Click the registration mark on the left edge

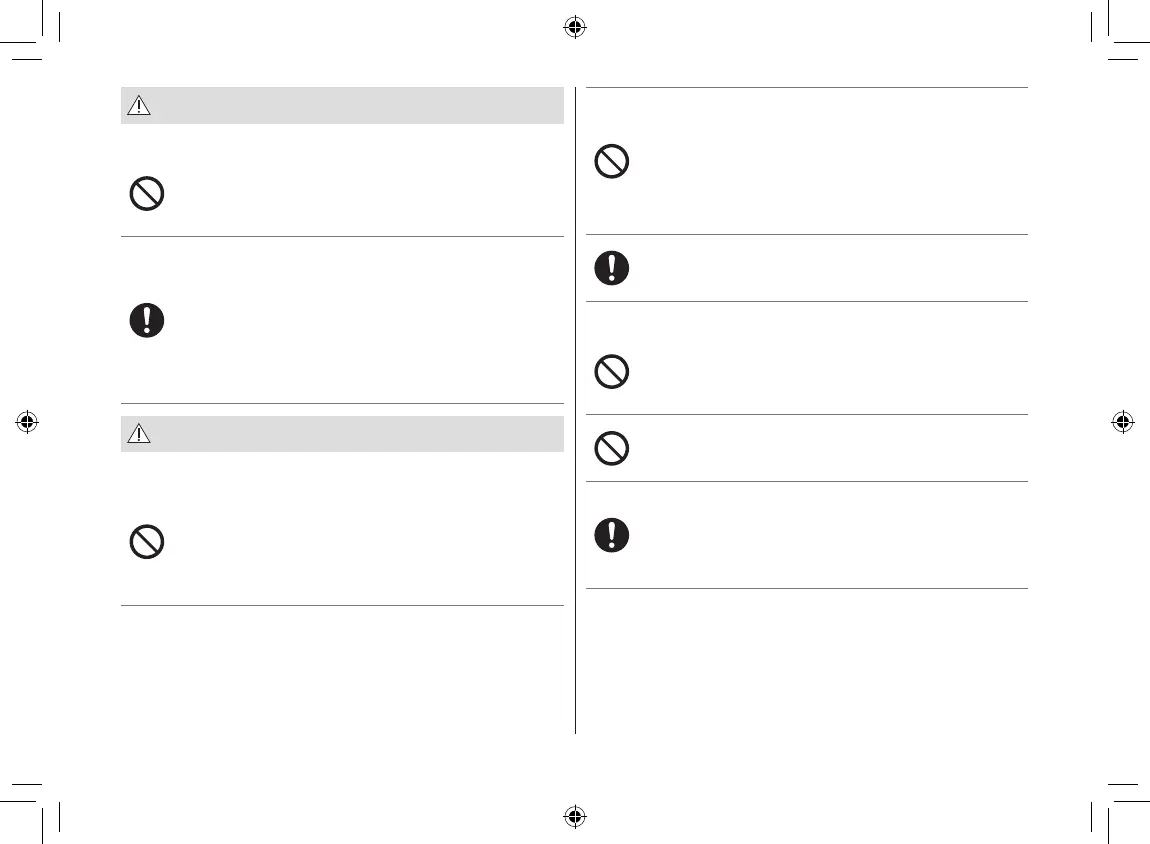[x=27, y=422]
